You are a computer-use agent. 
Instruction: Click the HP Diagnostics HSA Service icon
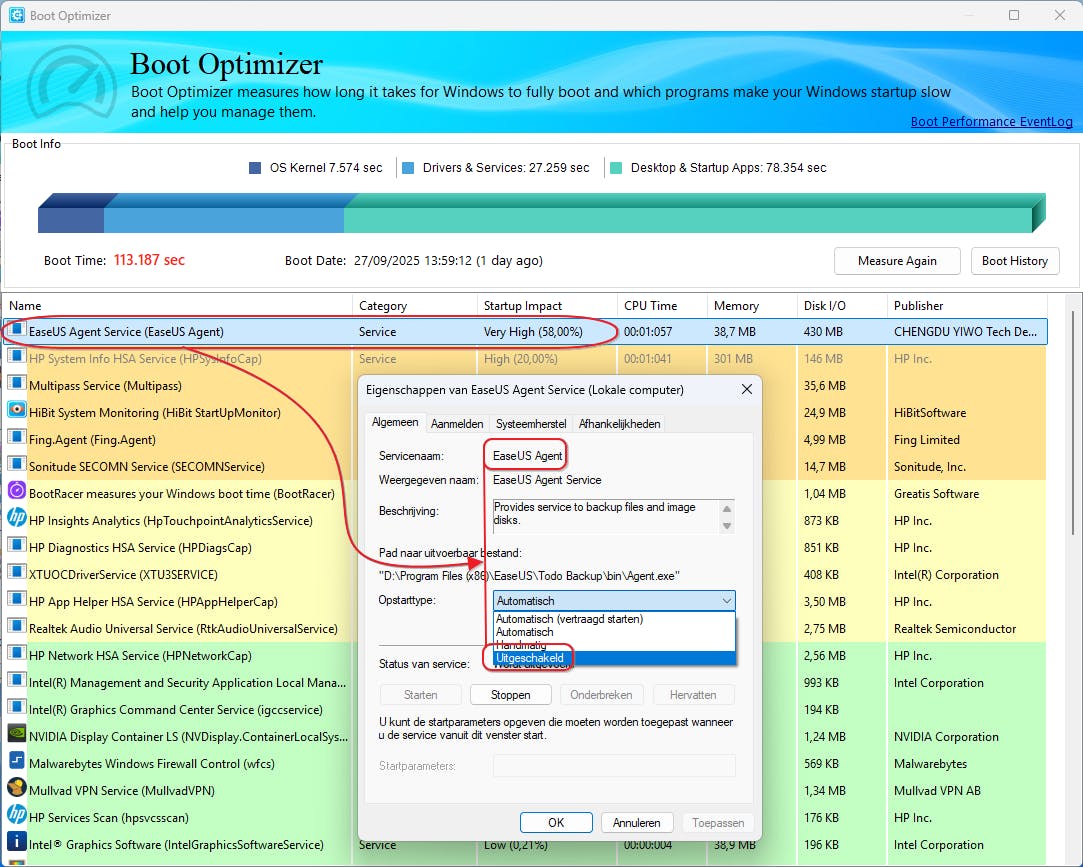pos(17,546)
